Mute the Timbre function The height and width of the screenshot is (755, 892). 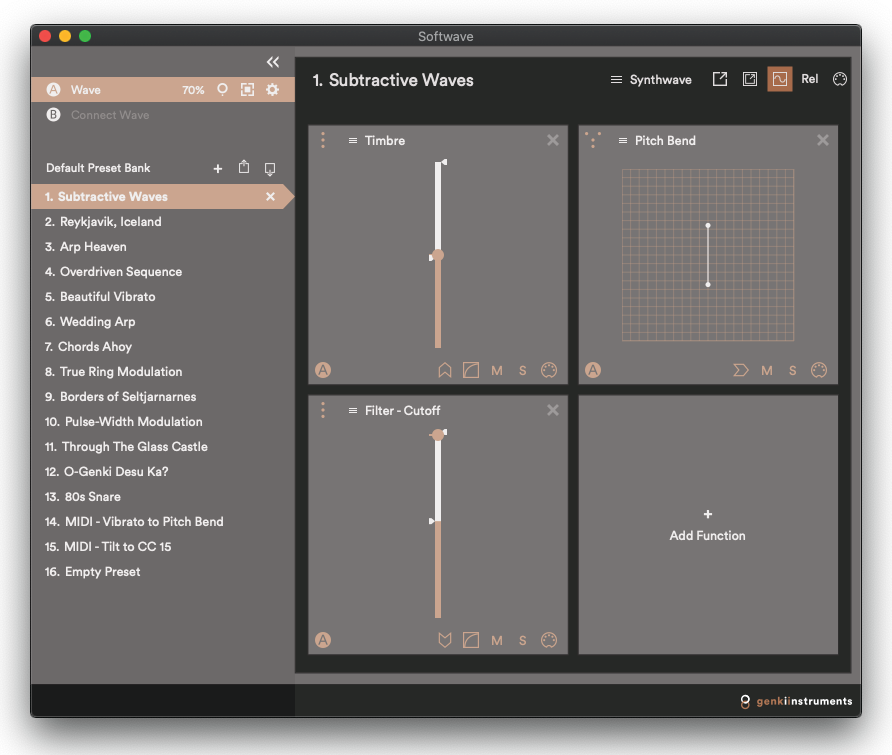(x=497, y=371)
